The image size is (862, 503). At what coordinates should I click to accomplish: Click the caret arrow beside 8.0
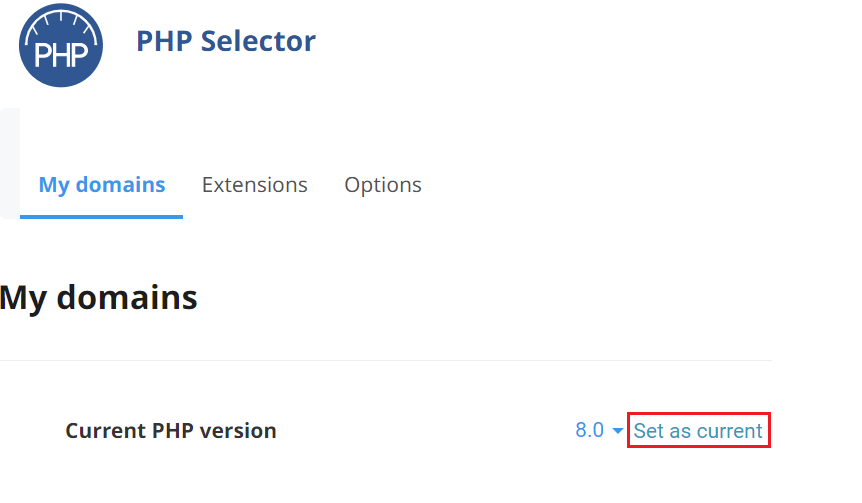click(x=617, y=432)
